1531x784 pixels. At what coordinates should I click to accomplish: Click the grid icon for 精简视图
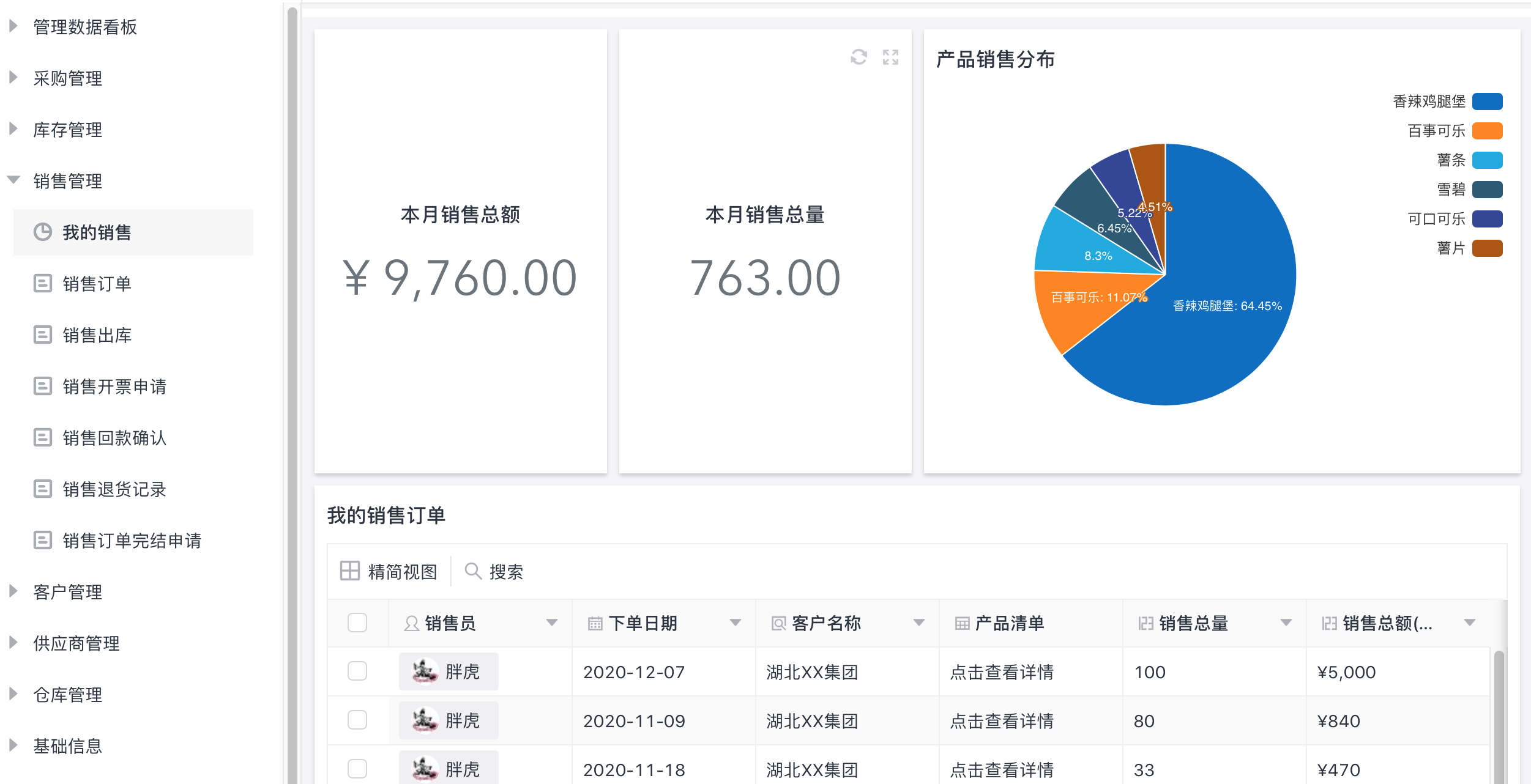point(350,571)
